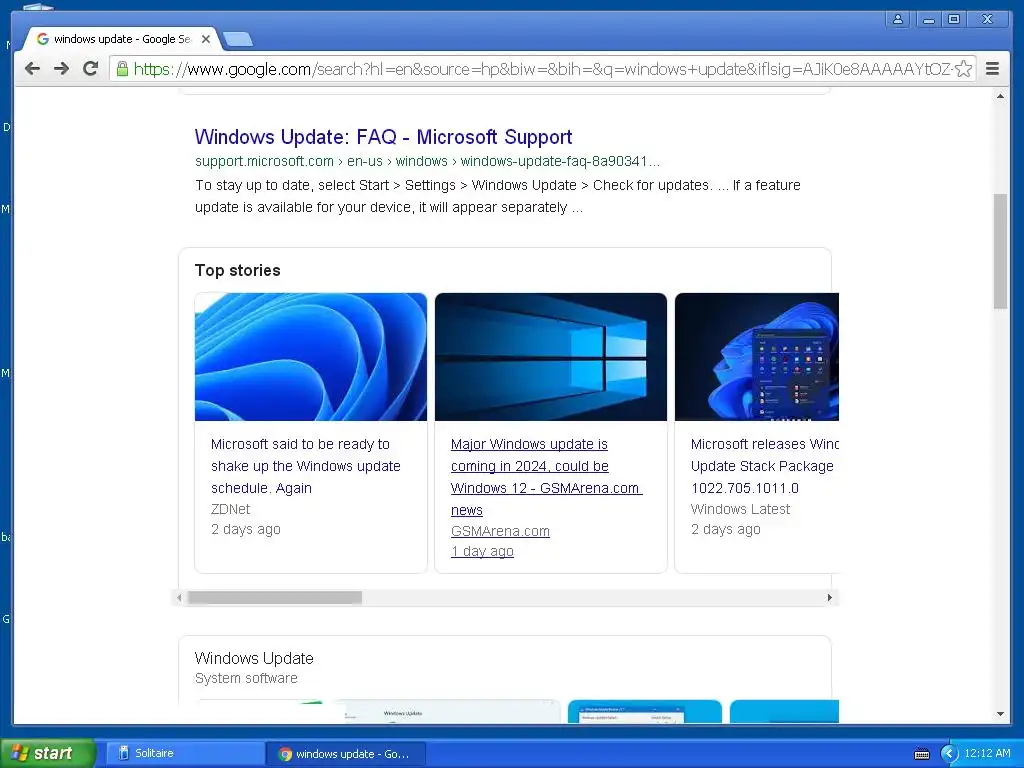Minimize the Chrome window
This screenshot has width=1024, height=768.
tap(927, 19)
